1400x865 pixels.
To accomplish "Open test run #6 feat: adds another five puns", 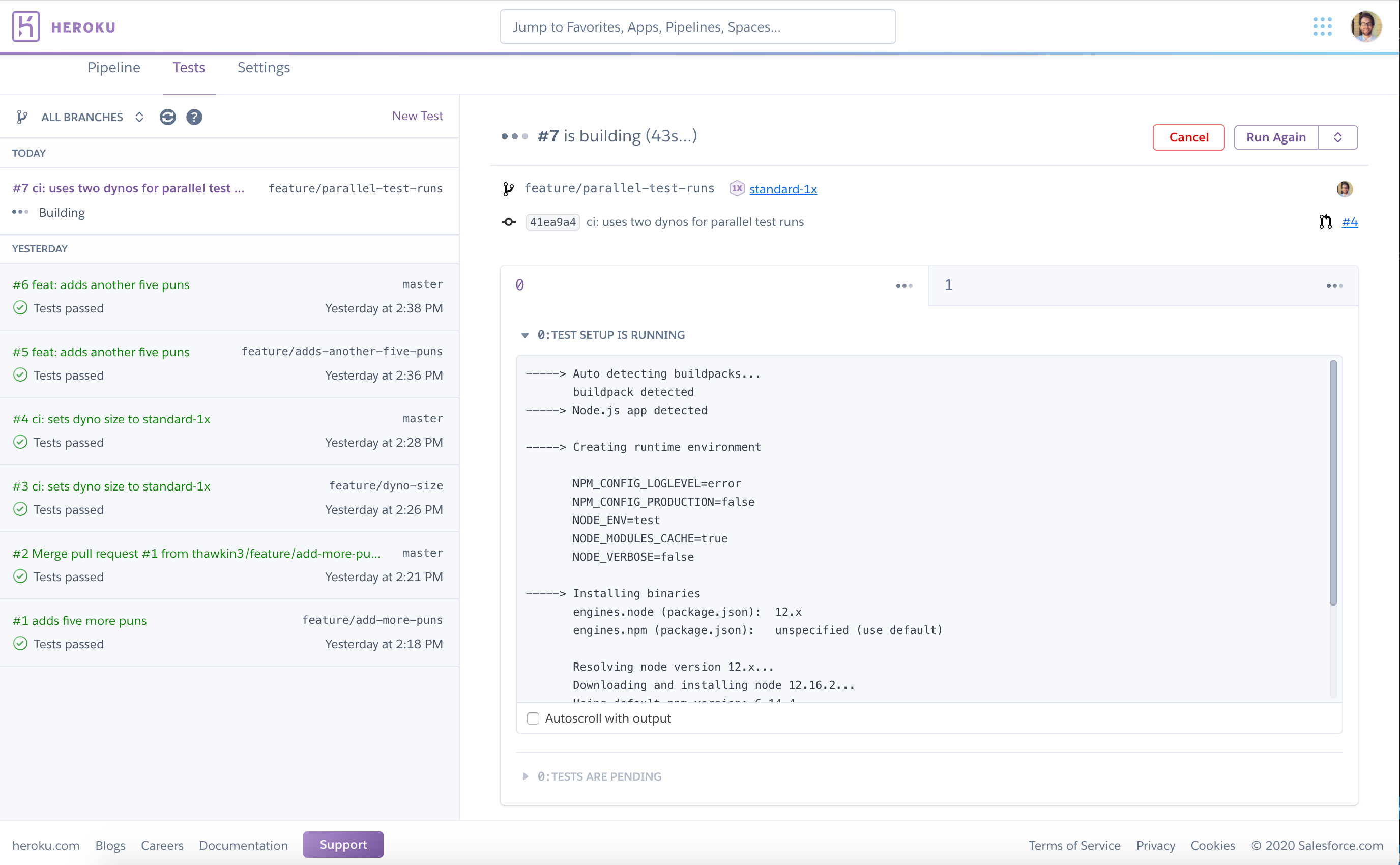I will point(101,285).
